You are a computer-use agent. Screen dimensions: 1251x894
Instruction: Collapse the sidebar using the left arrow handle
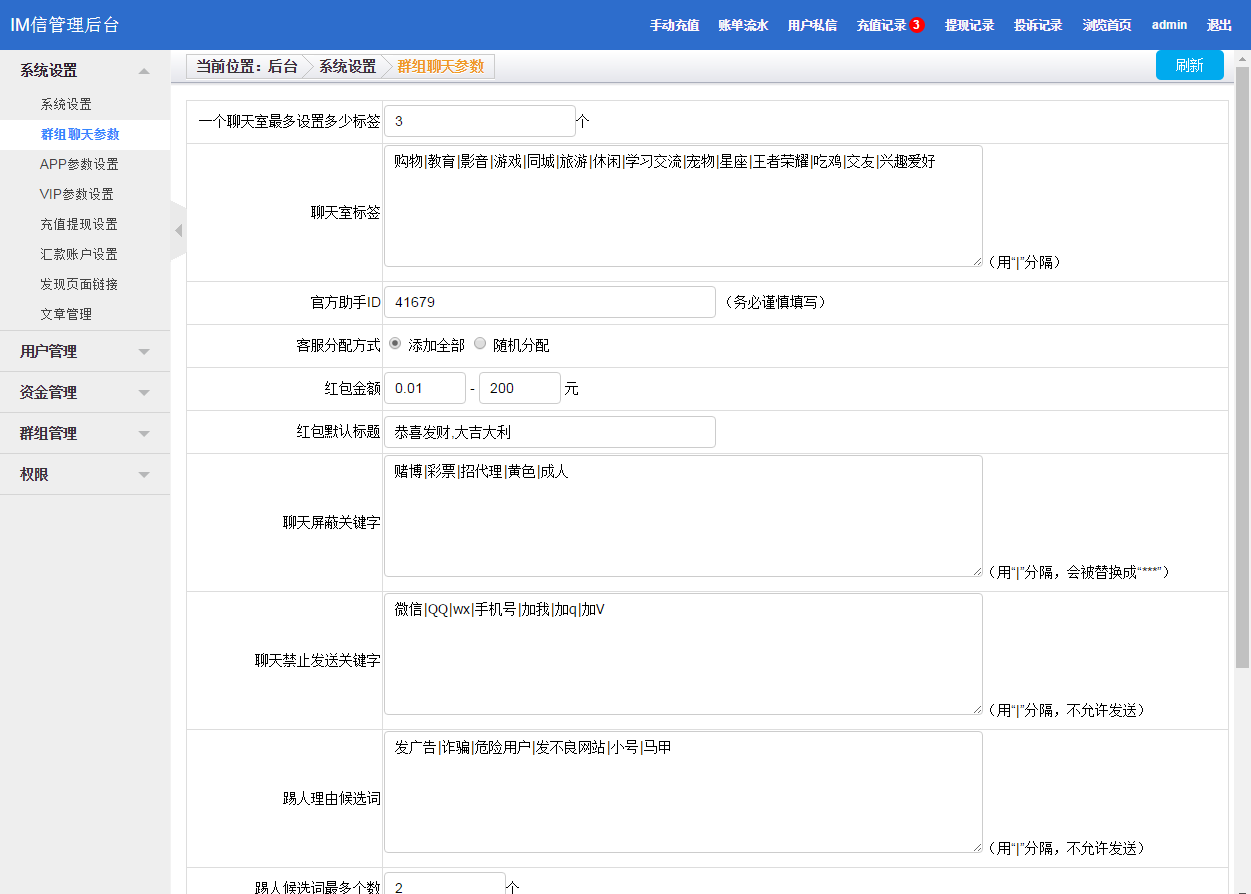tap(178, 231)
